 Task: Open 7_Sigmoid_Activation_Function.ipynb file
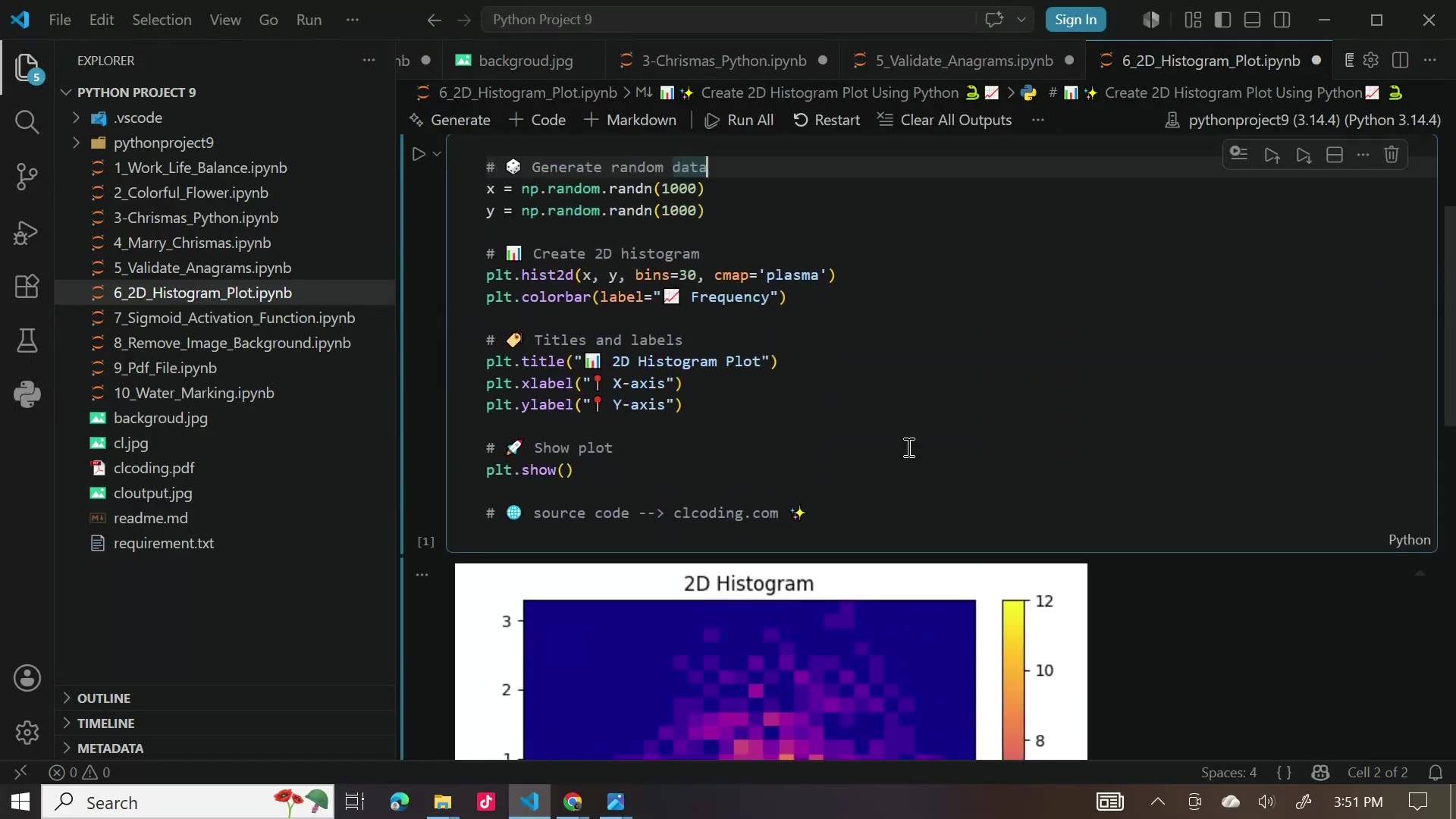pyautogui.click(x=234, y=318)
